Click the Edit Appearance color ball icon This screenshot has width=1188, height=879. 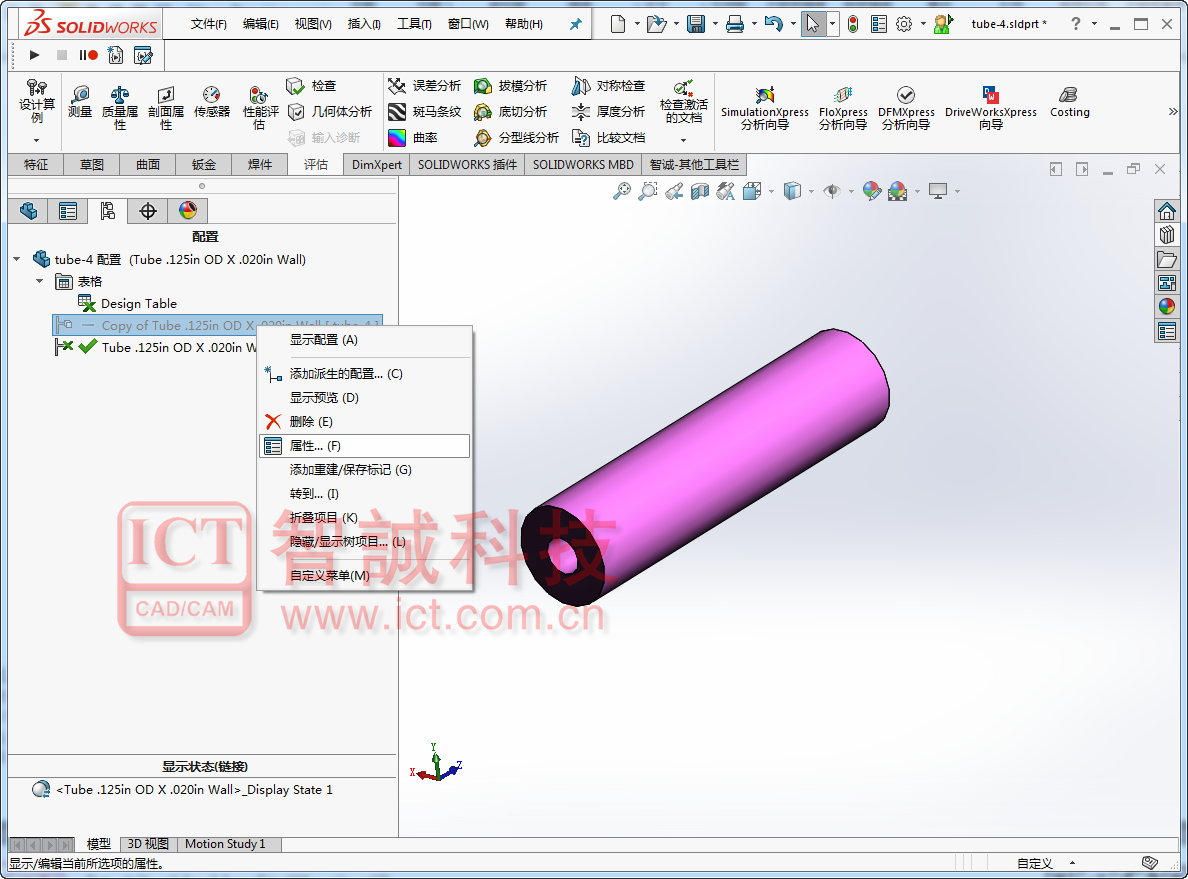click(871, 191)
